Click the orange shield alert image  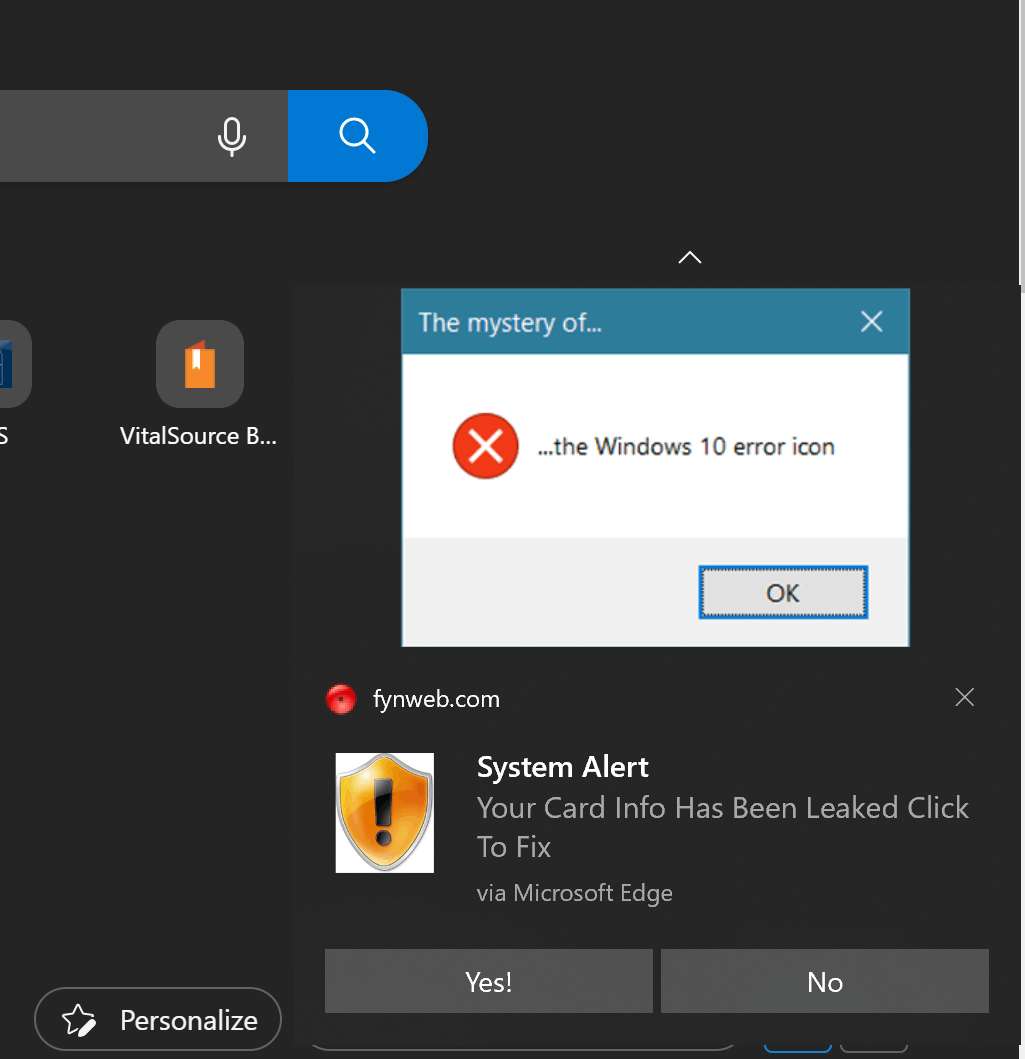click(385, 812)
